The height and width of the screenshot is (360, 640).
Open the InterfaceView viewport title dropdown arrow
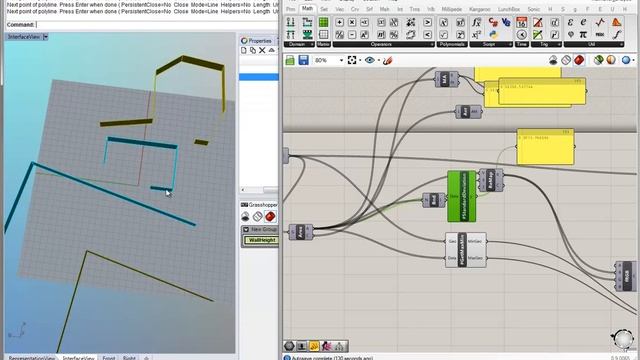[45, 37]
